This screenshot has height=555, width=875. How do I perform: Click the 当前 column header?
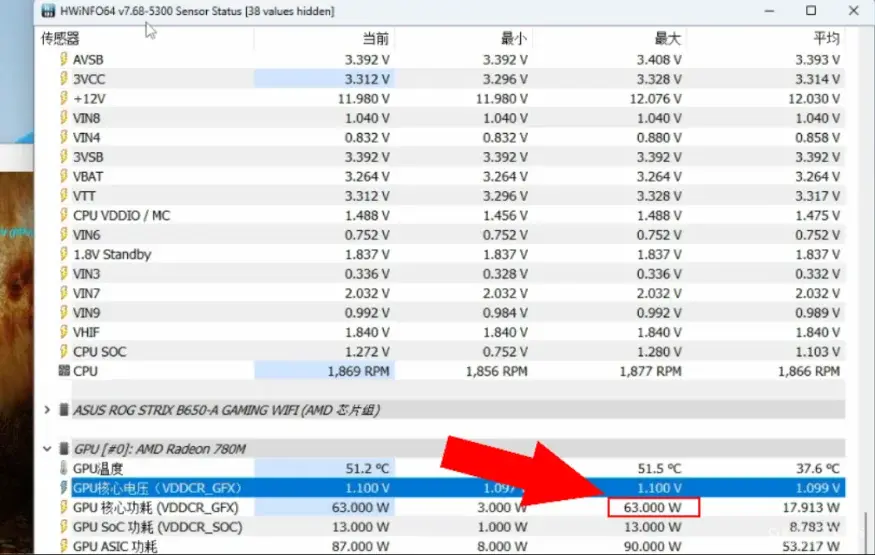(x=376, y=38)
